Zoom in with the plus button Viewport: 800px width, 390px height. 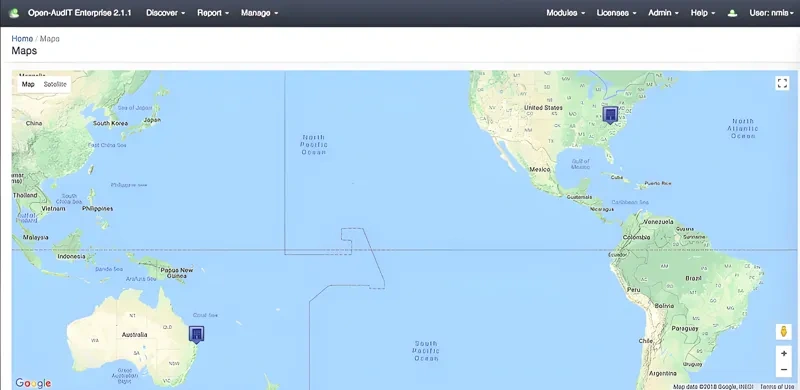click(x=784, y=353)
